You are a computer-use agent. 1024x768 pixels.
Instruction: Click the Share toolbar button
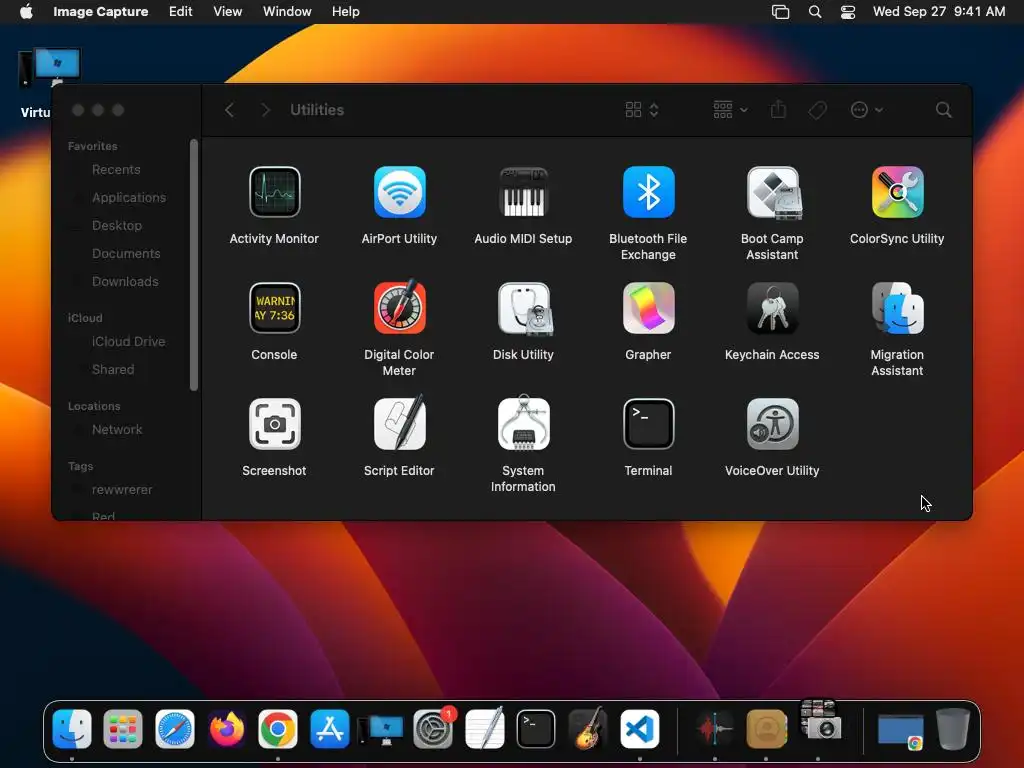point(778,109)
